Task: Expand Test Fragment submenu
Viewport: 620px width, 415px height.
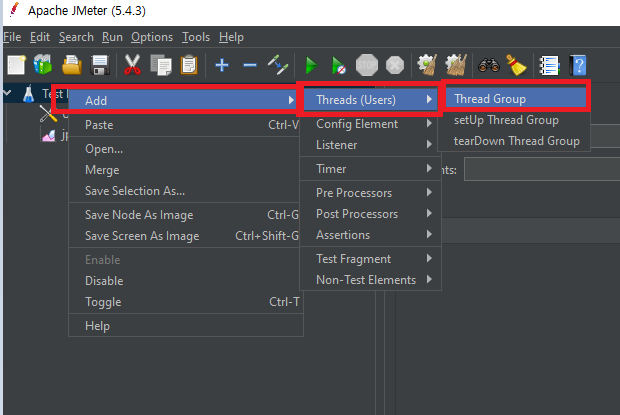Action: coord(370,259)
